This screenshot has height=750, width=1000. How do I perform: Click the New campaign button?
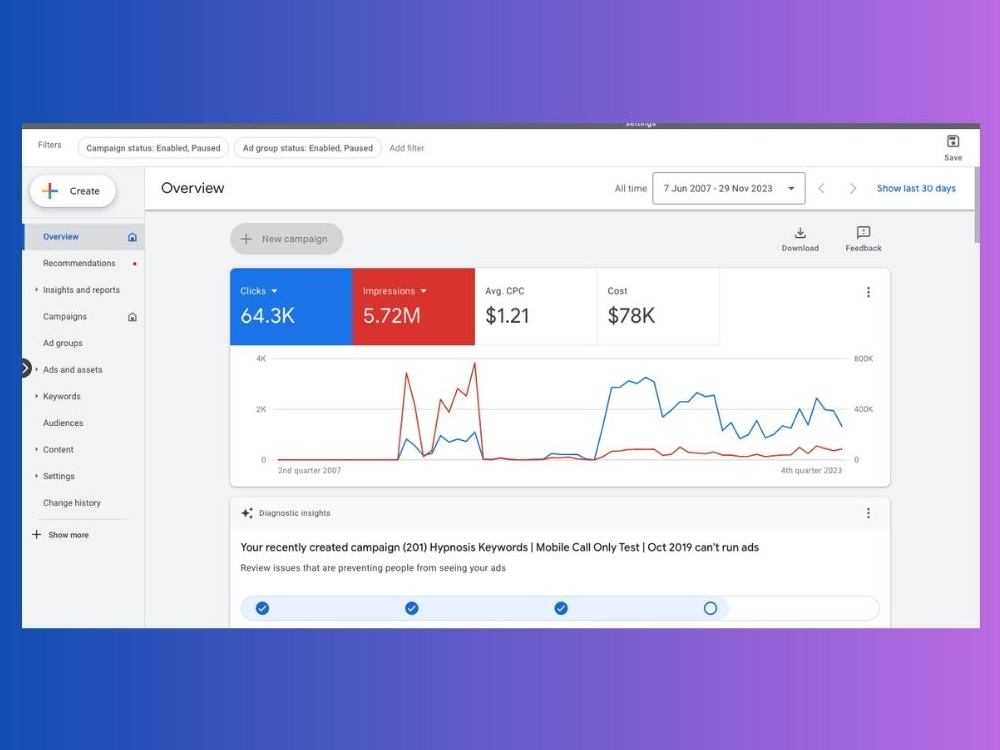pos(286,239)
